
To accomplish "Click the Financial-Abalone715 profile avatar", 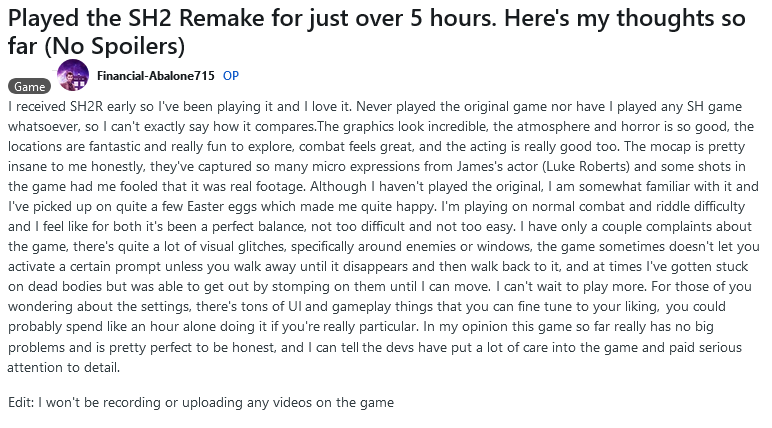I will tap(73, 75).
